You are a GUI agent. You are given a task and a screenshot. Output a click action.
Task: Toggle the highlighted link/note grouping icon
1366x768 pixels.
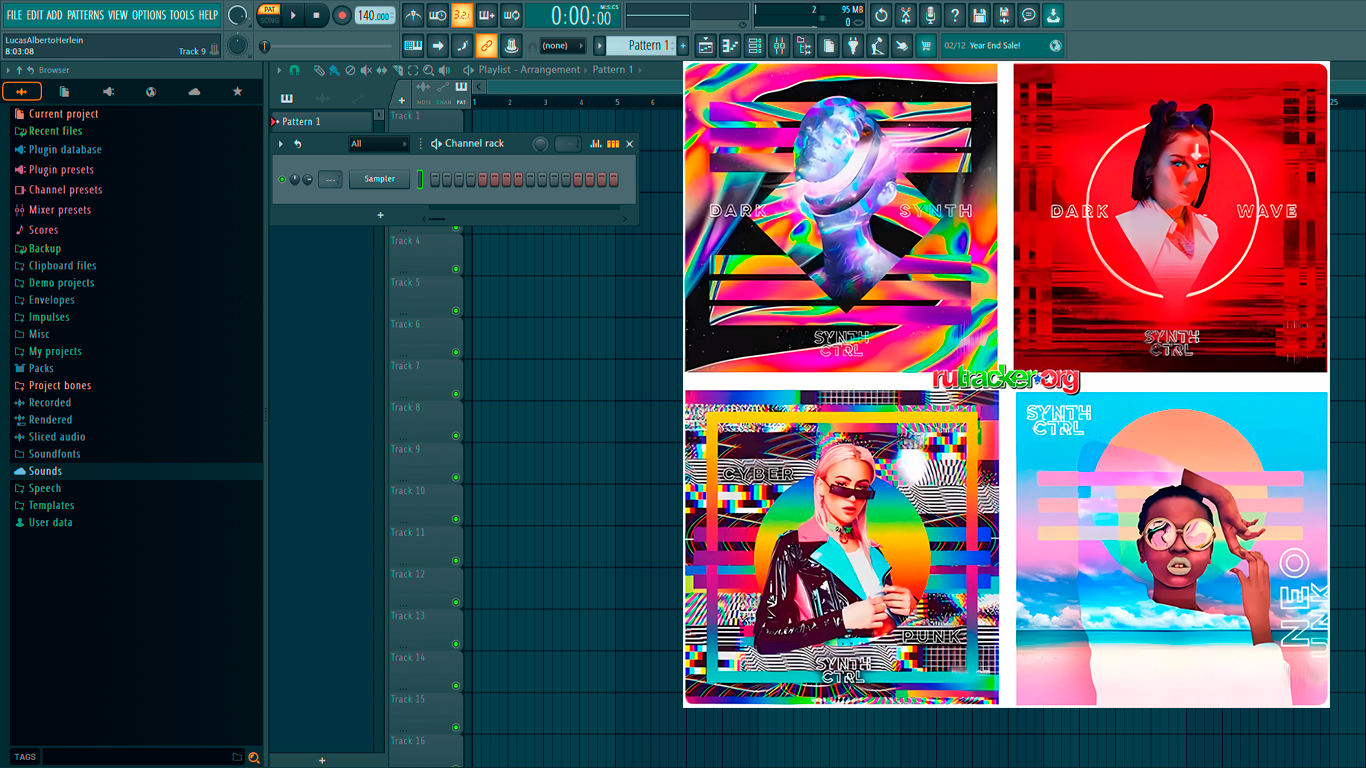coord(487,45)
